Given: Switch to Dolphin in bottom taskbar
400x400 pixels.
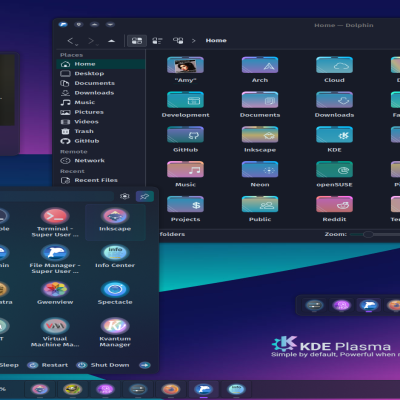Looking at the screenshot, I should pyautogui.click(x=203, y=389).
